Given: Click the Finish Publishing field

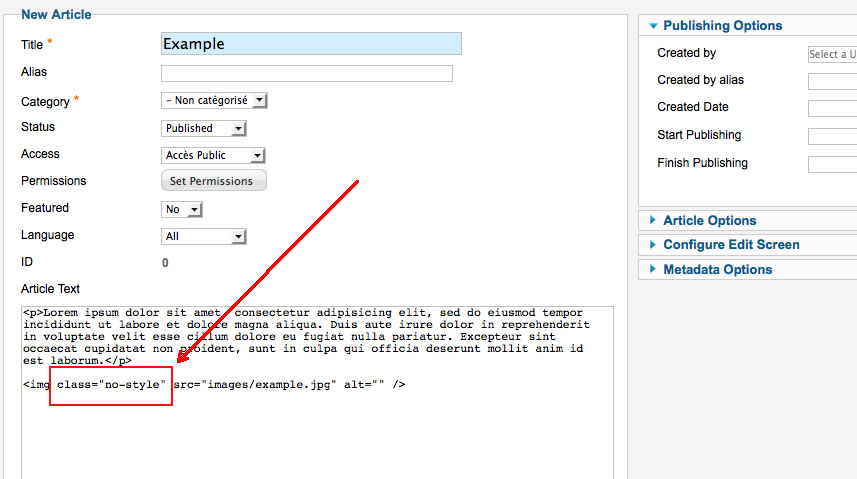Looking at the screenshot, I should [832, 164].
